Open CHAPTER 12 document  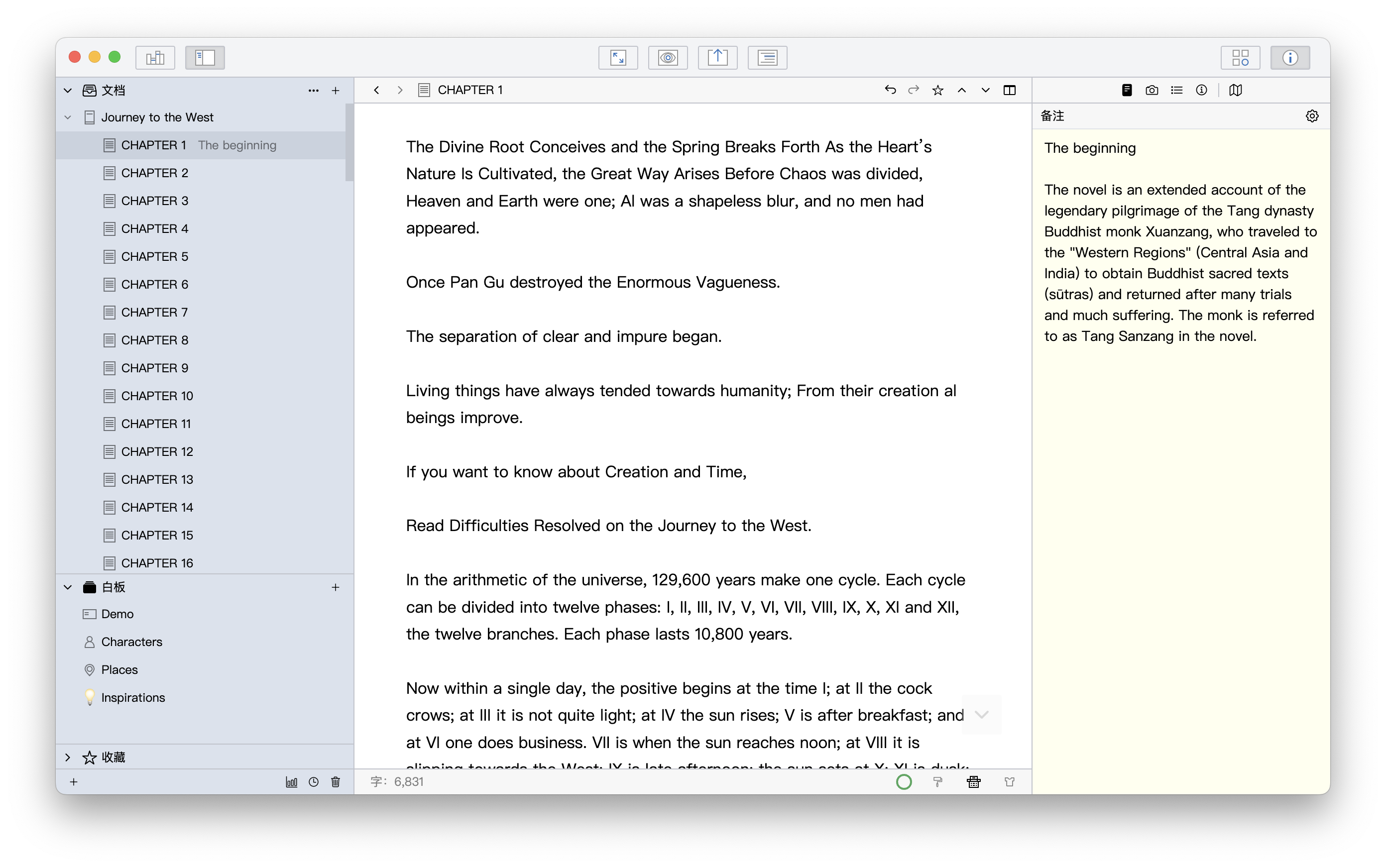[201, 452]
